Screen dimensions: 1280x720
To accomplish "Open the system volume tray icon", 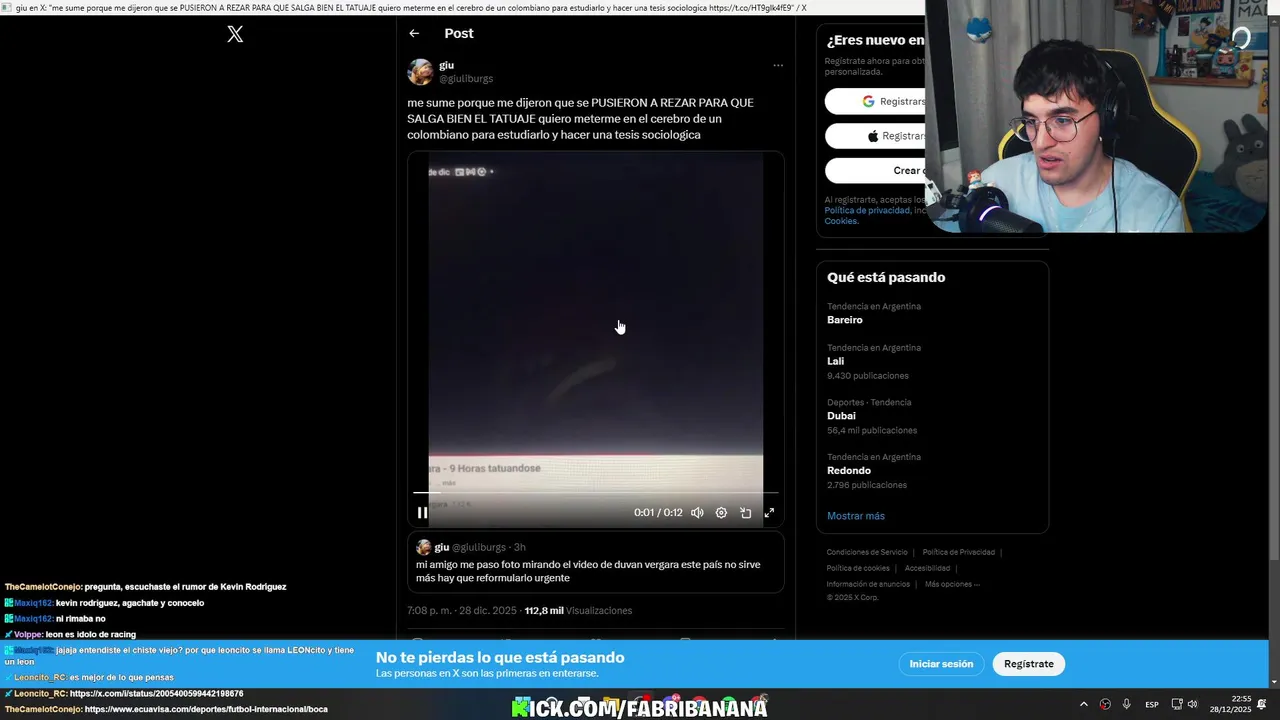I will 1193,704.
